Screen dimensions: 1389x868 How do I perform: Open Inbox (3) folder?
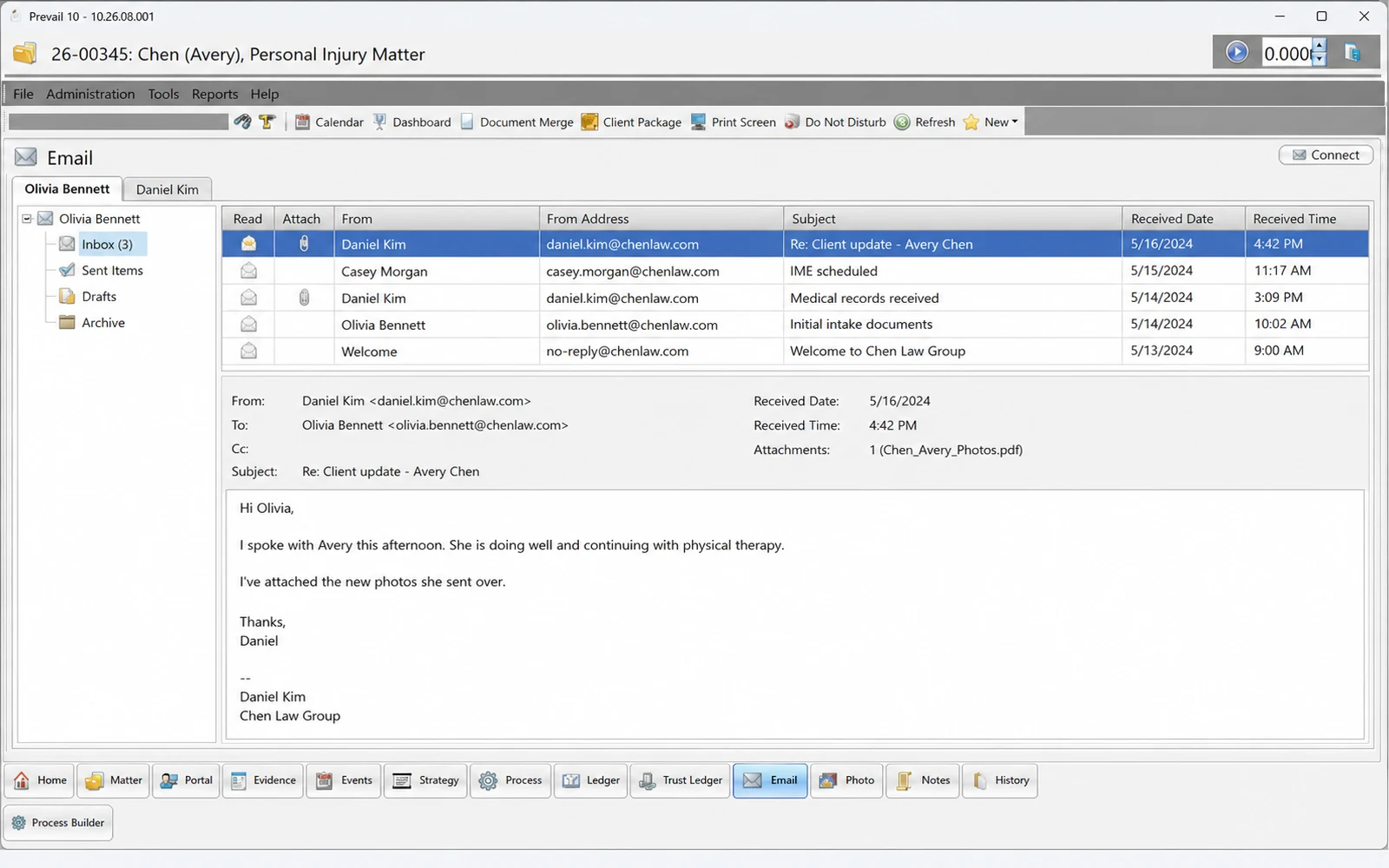click(x=107, y=245)
